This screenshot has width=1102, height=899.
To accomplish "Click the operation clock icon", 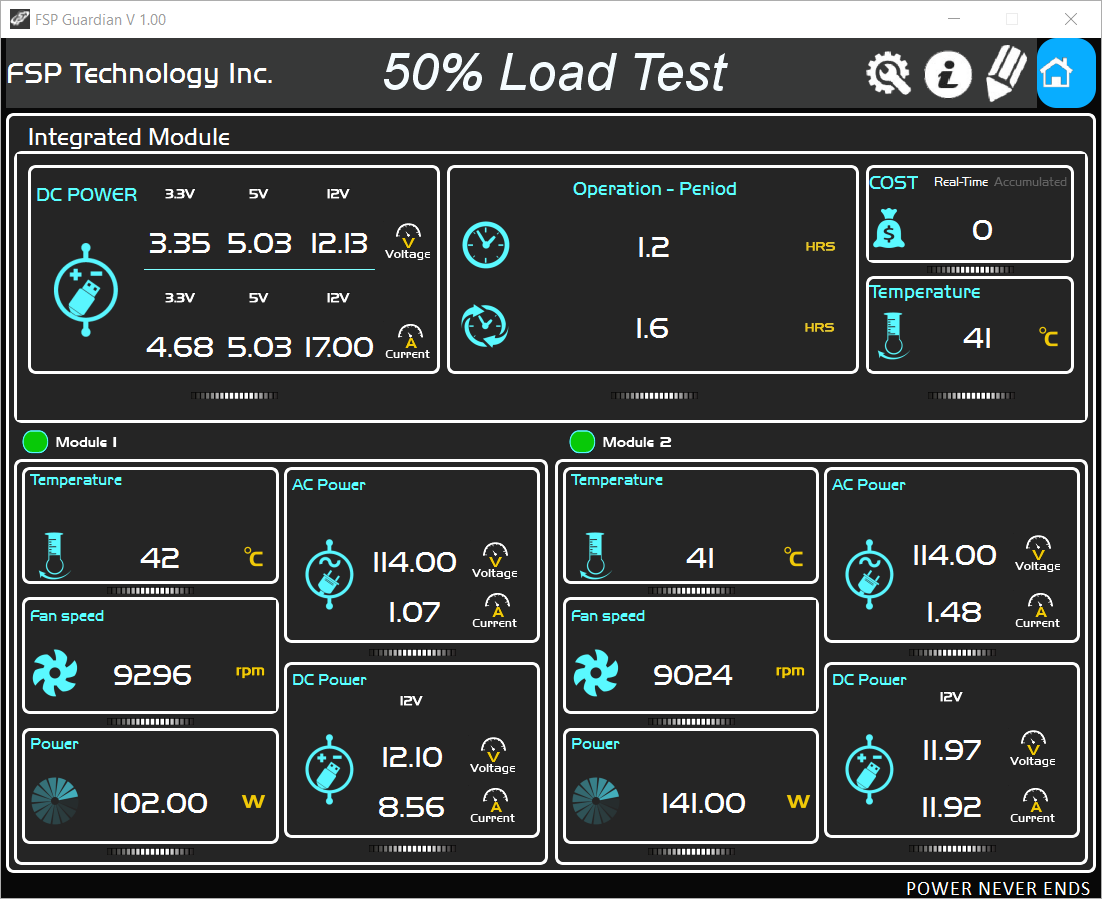I will [x=486, y=245].
